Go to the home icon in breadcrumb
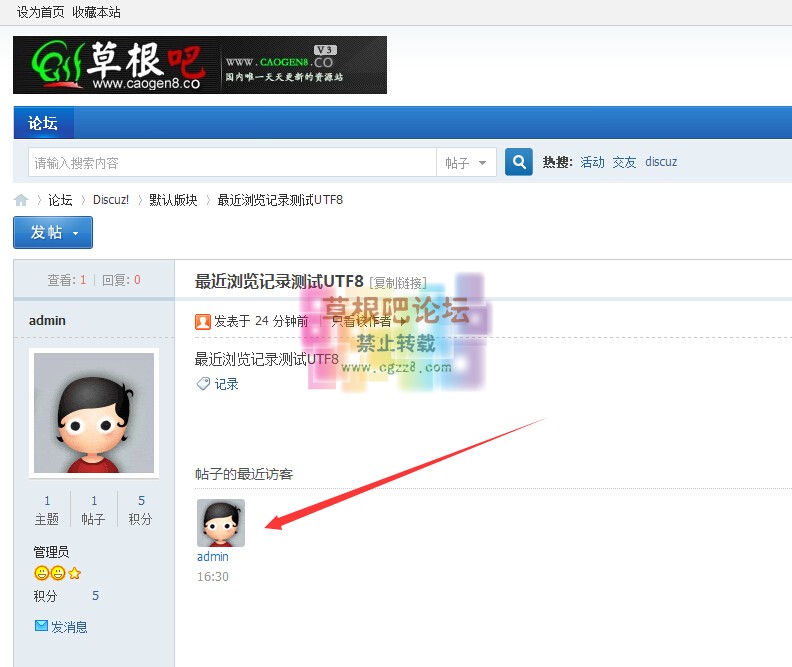The image size is (792, 667). [21, 200]
